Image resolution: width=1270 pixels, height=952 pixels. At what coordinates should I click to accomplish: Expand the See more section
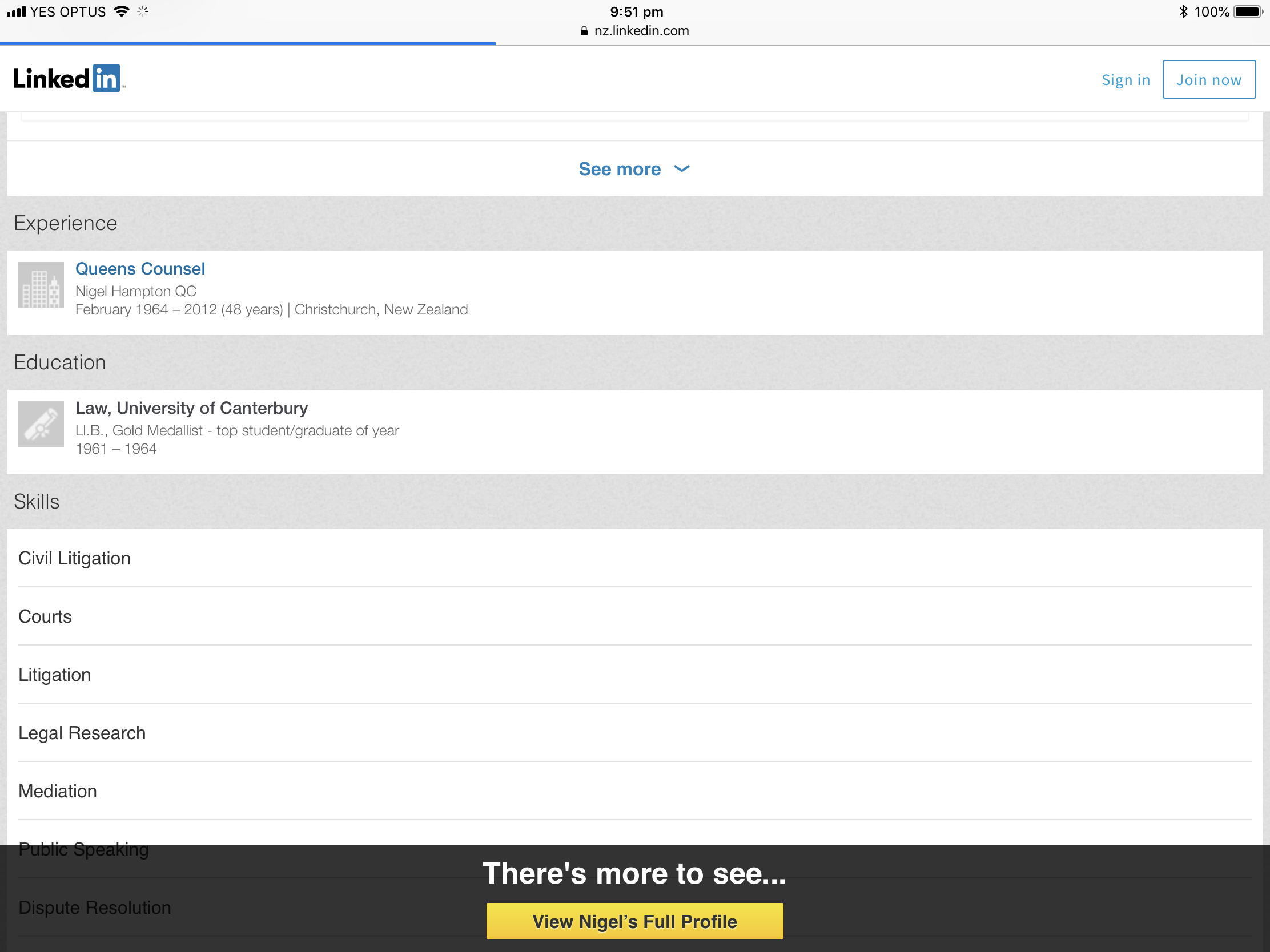620,170
